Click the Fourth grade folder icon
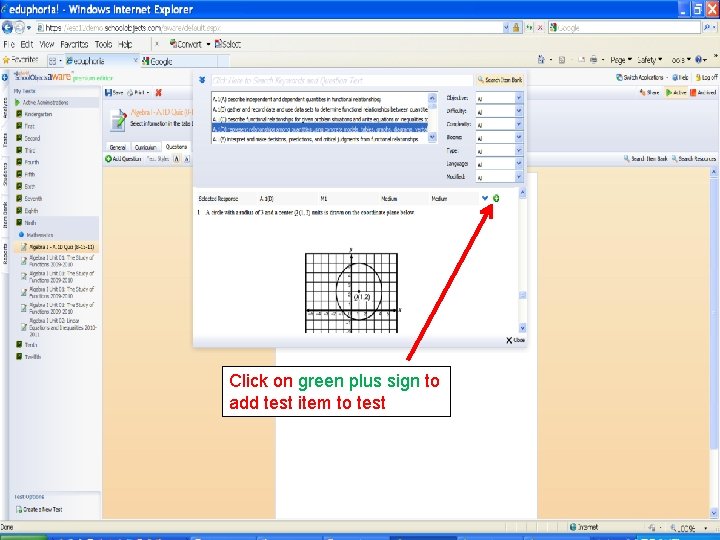Screen dimensions: 720x540 point(19,162)
